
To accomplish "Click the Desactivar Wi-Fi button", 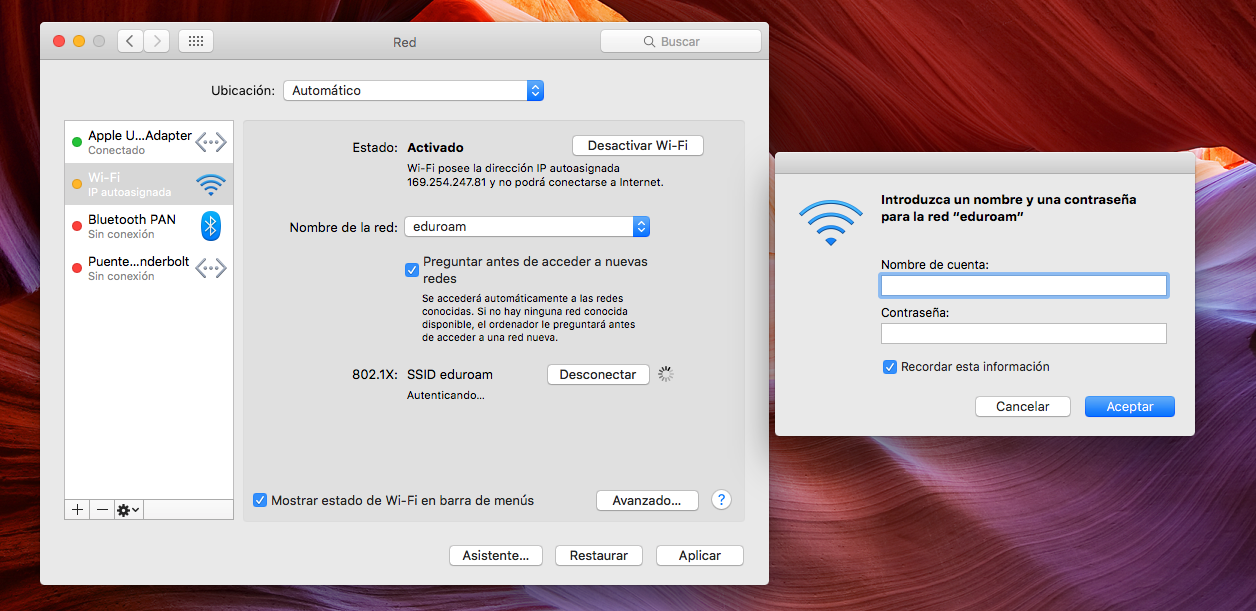I will coord(638,146).
